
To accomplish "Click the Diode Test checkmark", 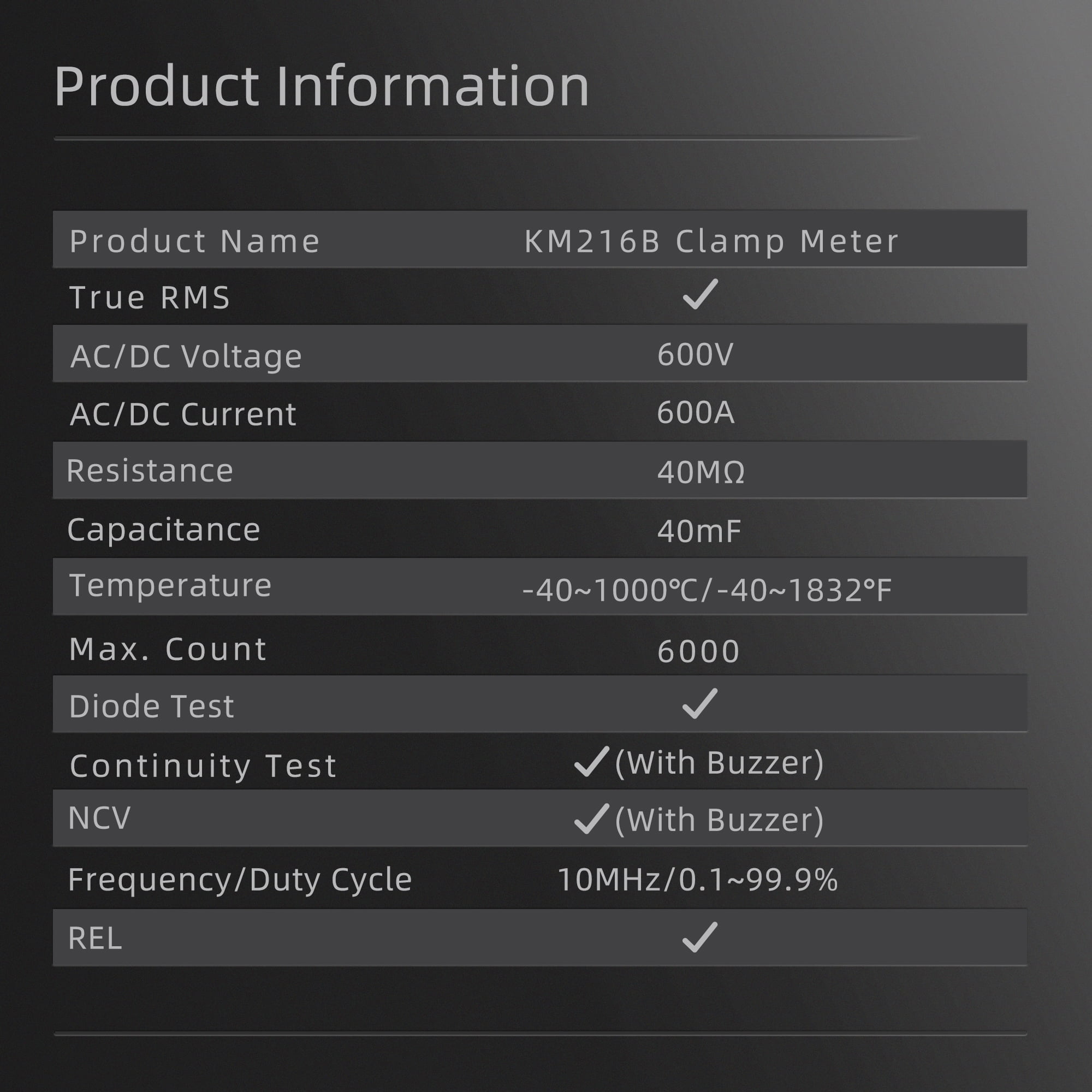I will click(x=700, y=703).
